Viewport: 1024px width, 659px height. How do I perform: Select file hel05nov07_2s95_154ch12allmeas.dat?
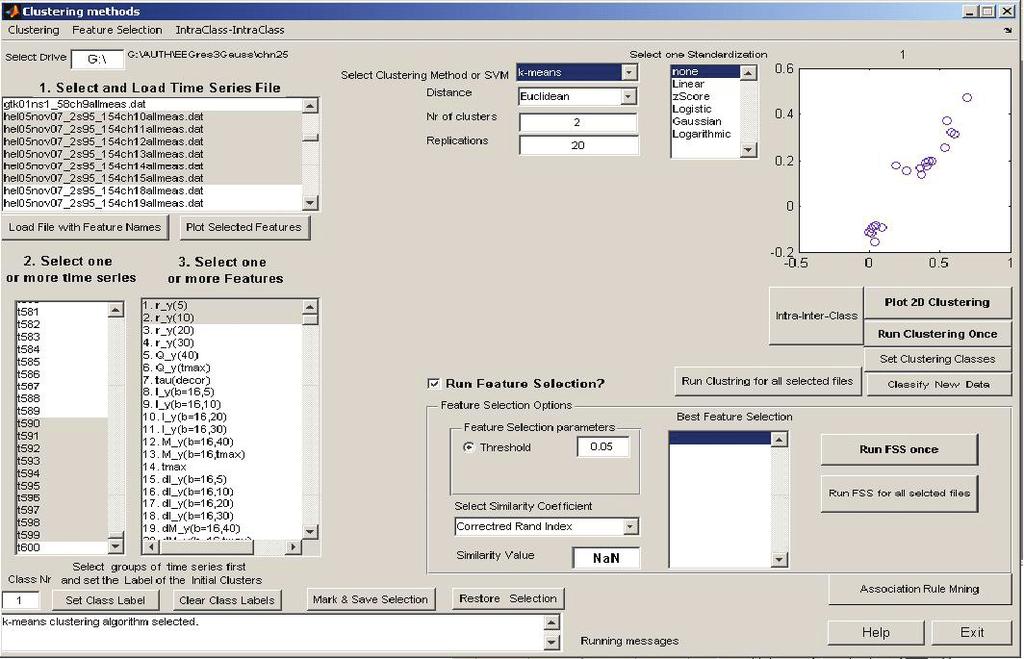click(153, 142)
